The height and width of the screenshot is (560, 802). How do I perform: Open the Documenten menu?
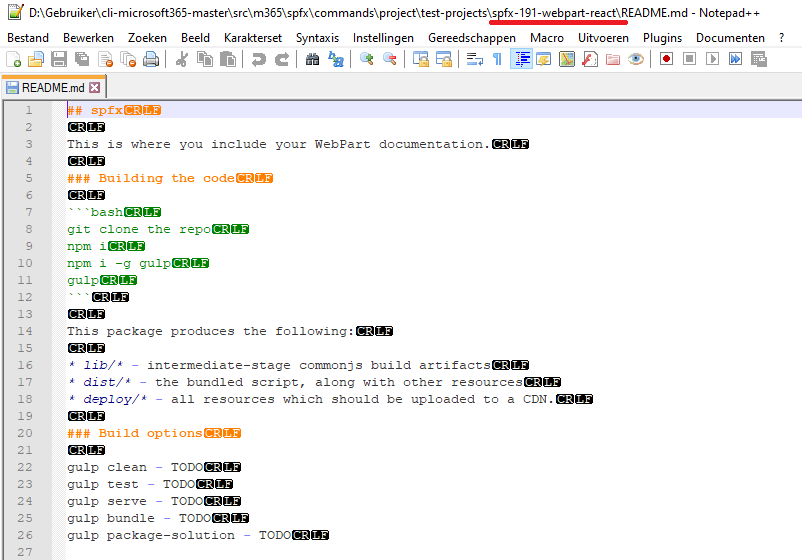tap(730, 38)
